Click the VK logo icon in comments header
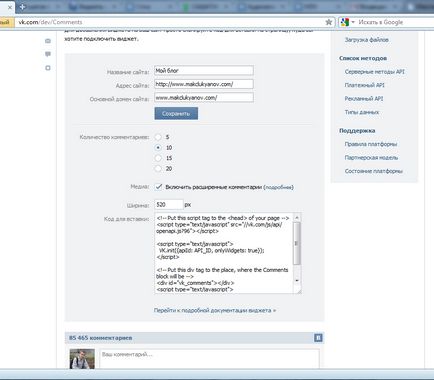This screenshot has height=380, width=434. [318, 338]
